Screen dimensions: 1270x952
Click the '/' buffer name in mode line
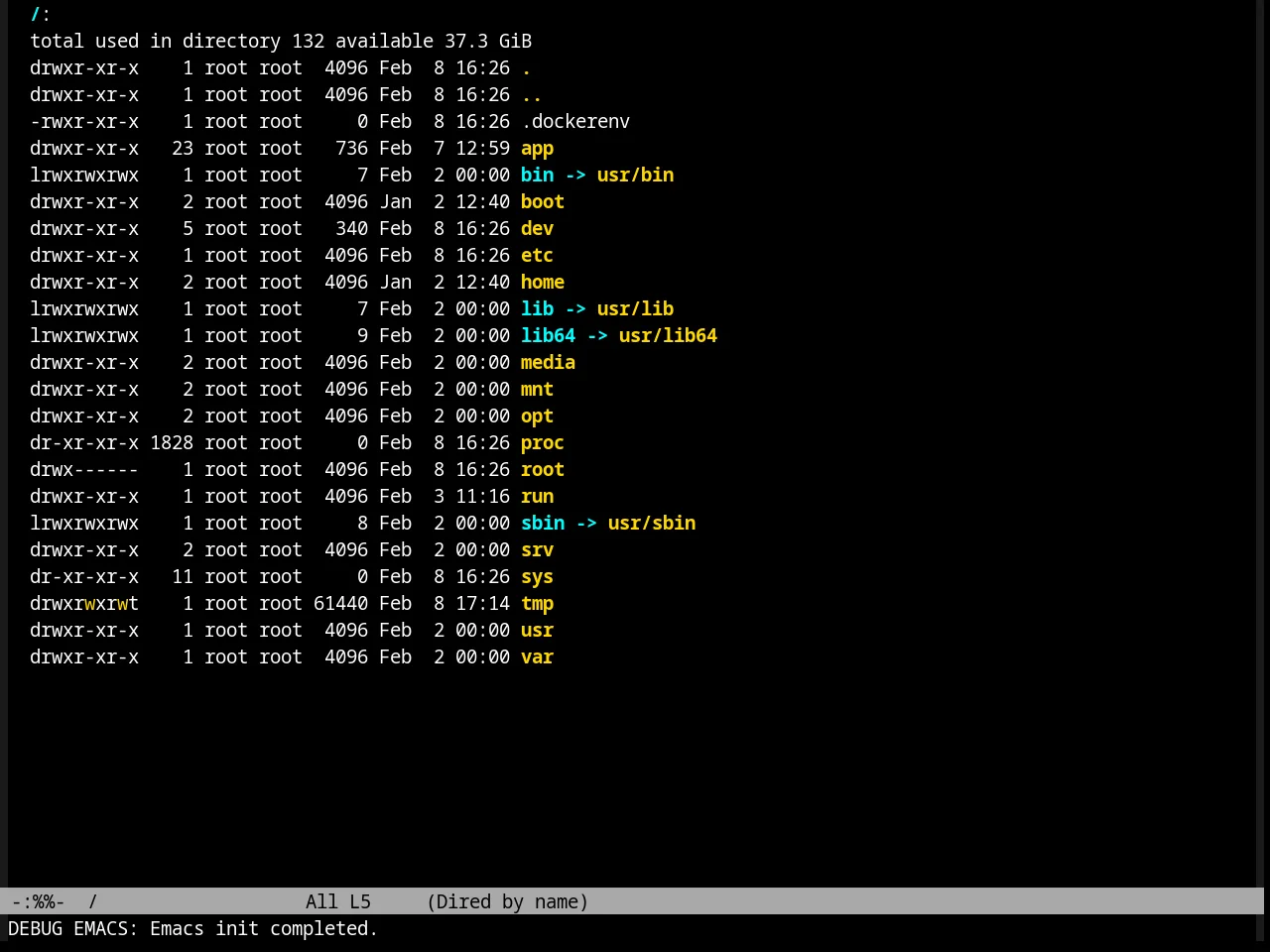93,902
